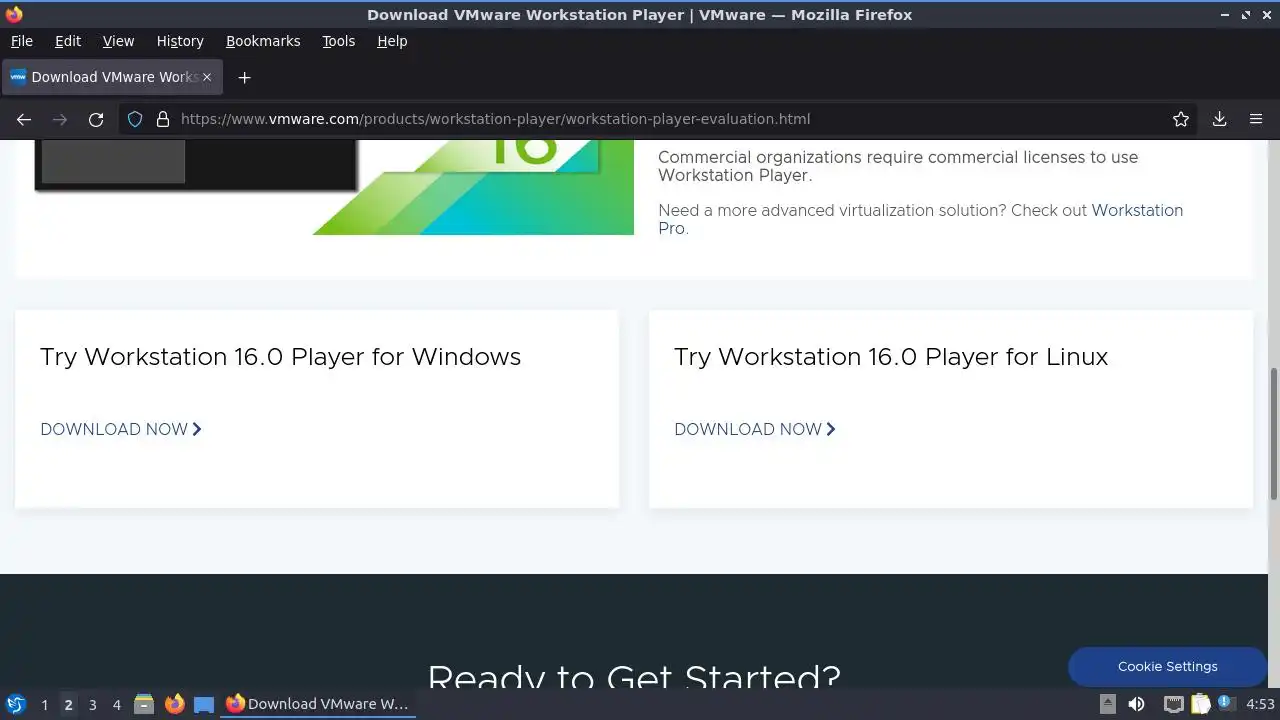Screen dimensions: 1280x720
Task: Go back to previous page
Action: coord(24,119)
